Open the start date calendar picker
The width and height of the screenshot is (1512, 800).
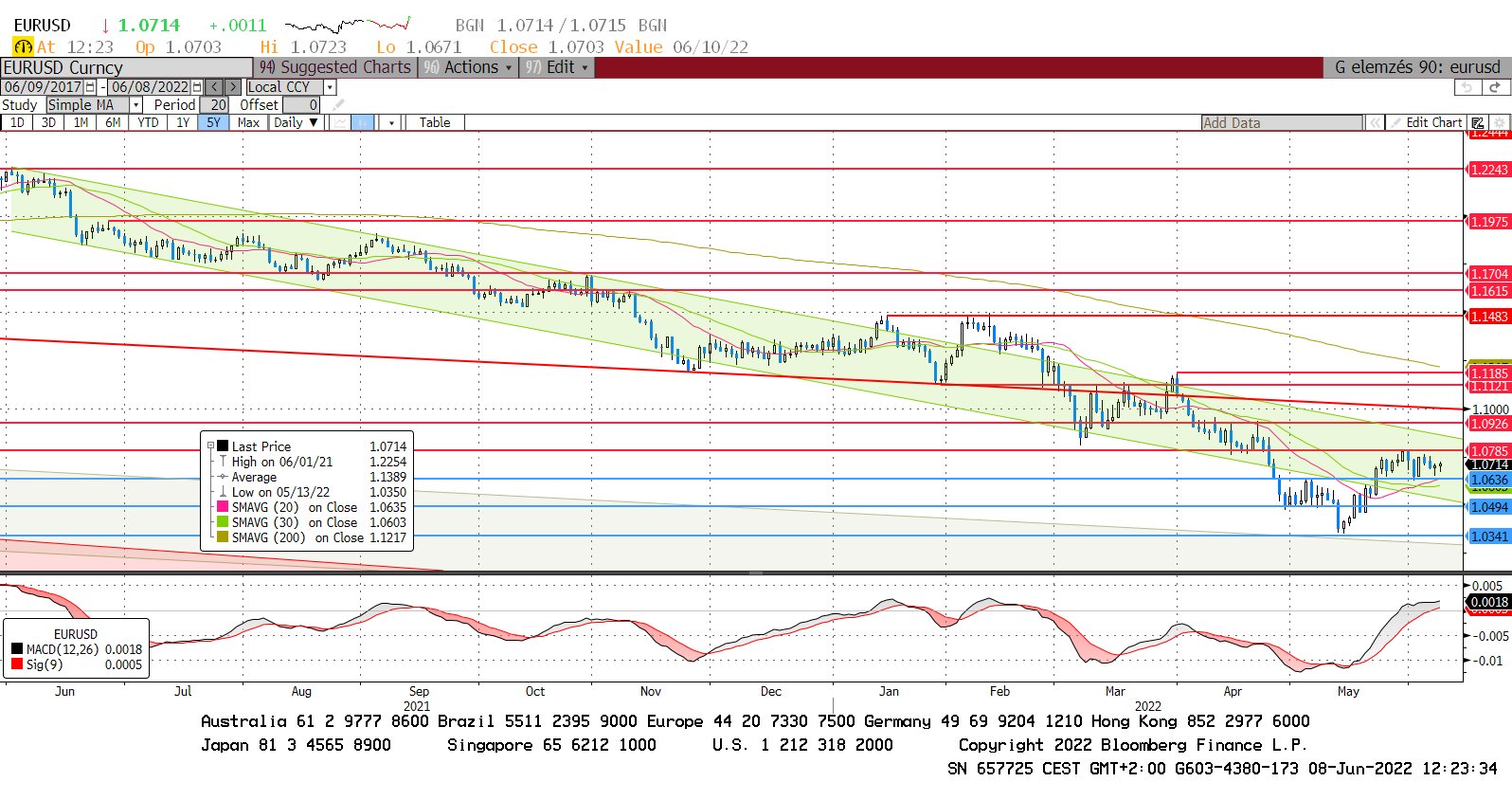point(90,87)
